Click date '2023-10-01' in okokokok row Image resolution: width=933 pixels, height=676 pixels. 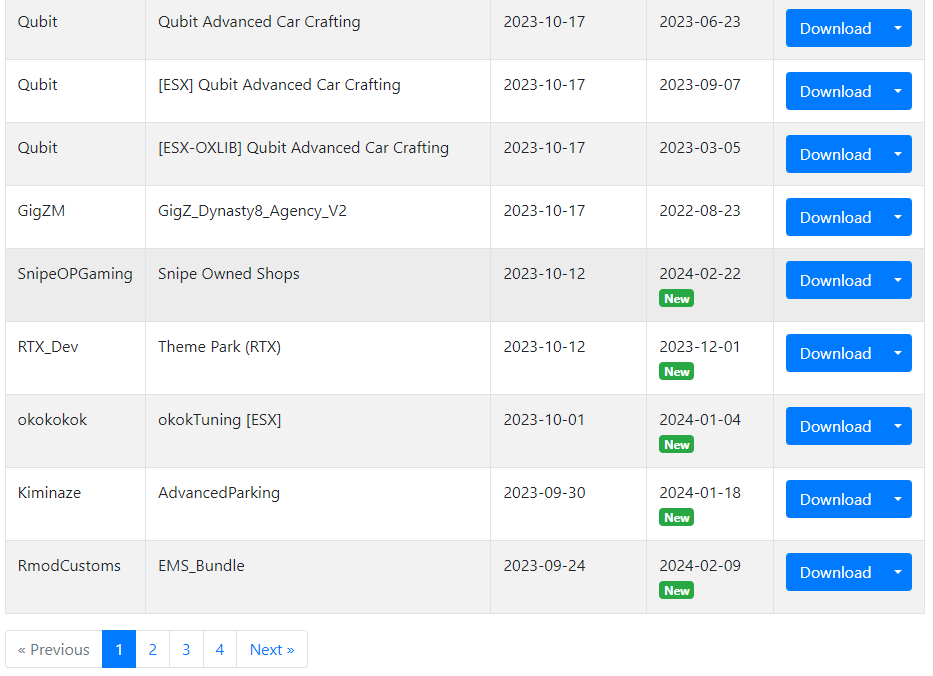coord(544,420)
